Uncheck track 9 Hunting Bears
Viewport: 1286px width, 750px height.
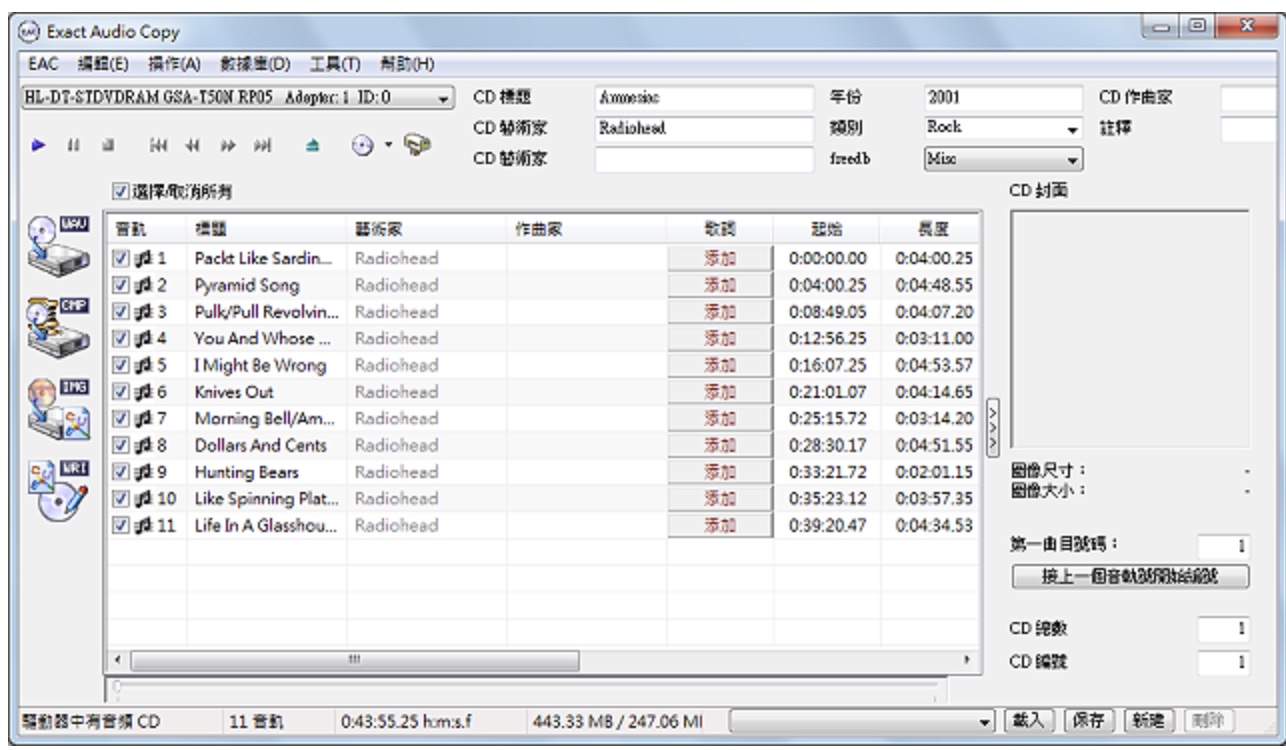(120, 473)
